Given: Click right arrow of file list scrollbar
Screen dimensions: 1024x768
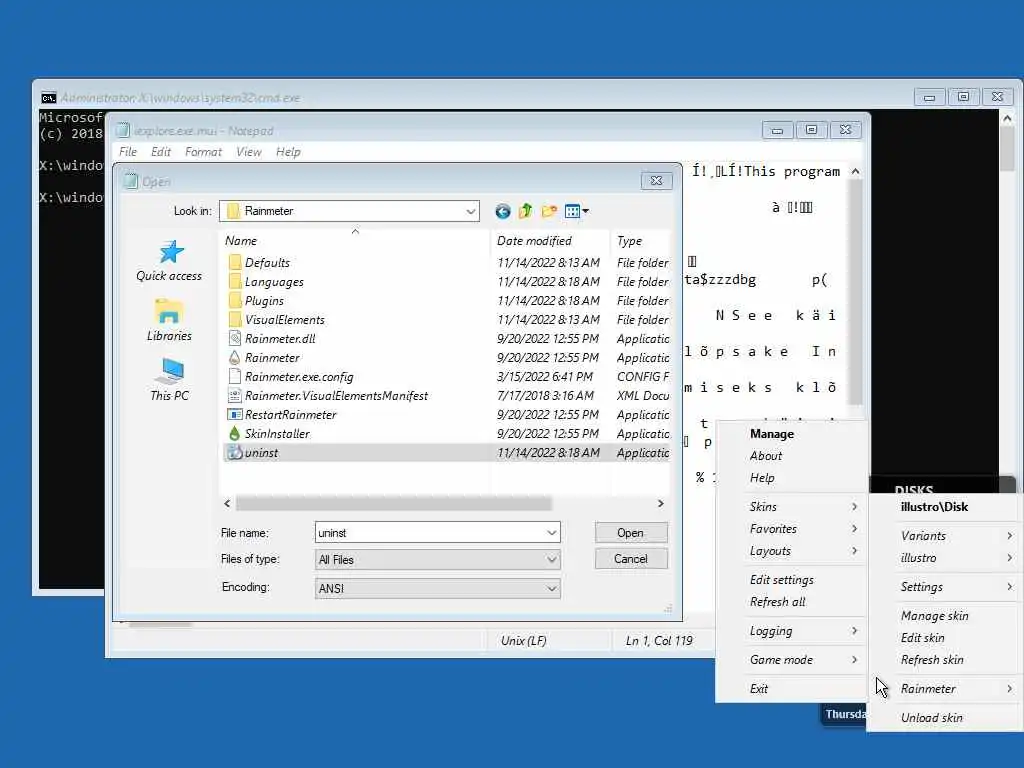Looking at the screenshot, I should tap(661, 504).
